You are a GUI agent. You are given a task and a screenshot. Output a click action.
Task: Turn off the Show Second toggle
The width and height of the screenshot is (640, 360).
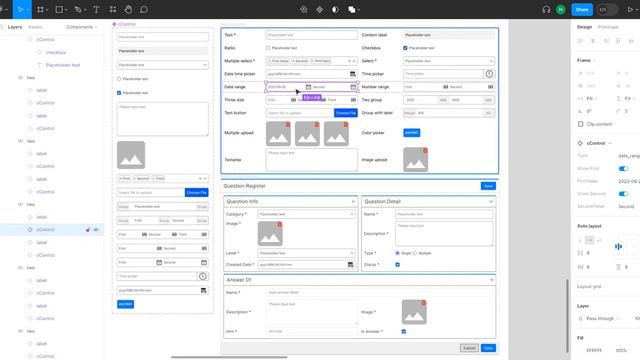click(x=623, y=194)
